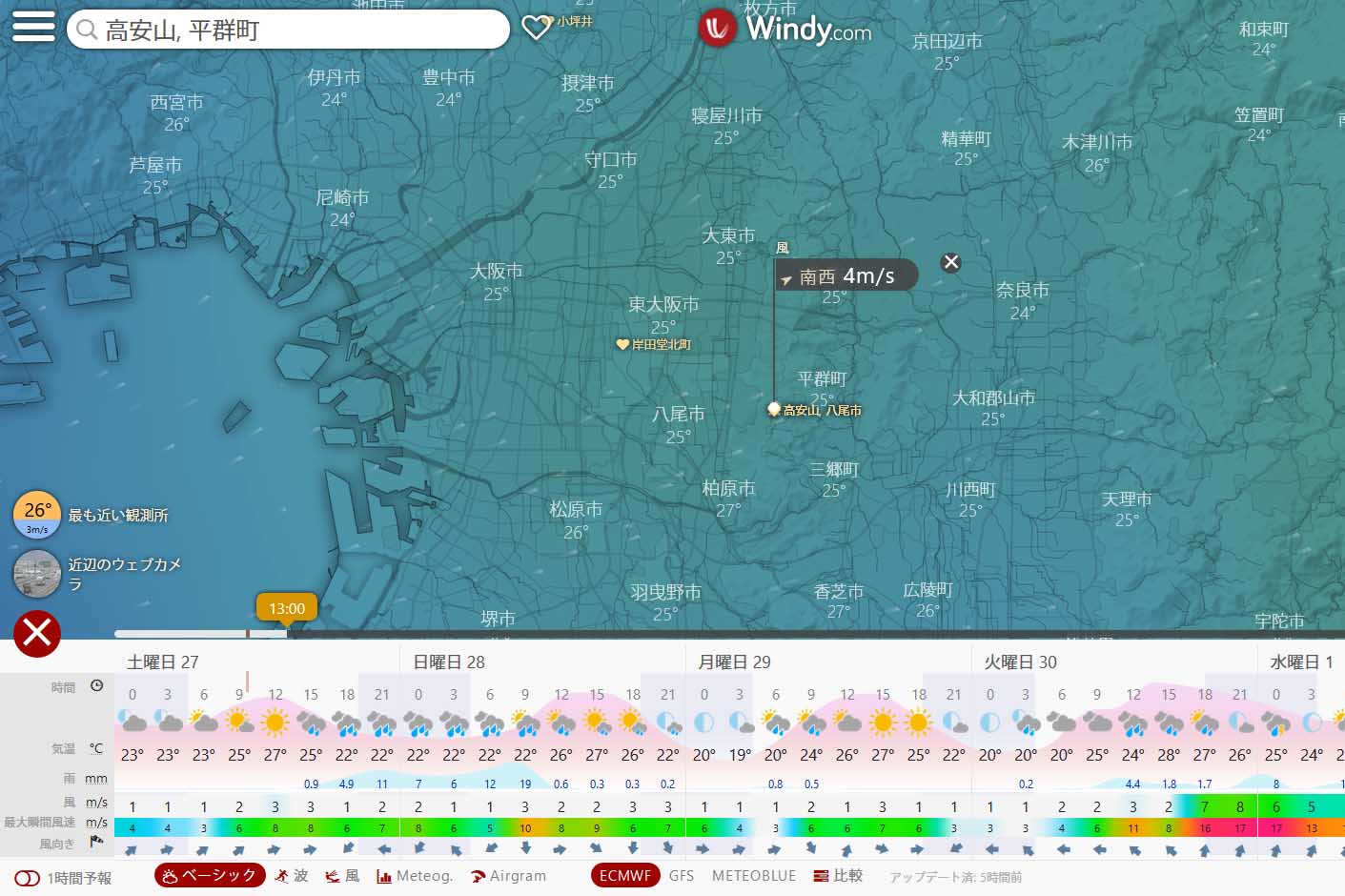The height and width of the screenshot is (896, 1345).
Task: Click the search magnifier icon
Action: click(x=87, y=30)
